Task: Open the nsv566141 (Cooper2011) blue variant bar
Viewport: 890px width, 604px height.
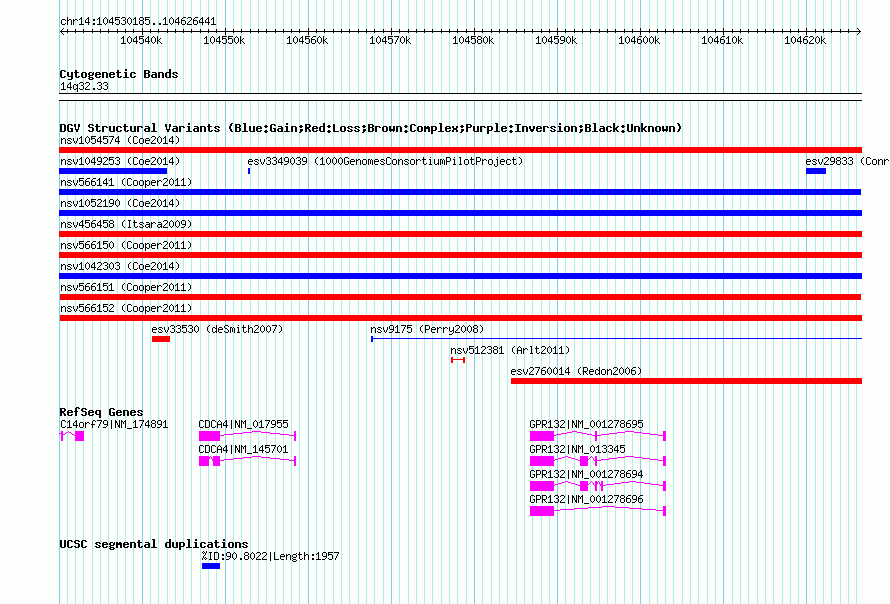Action: pos(460,192)
